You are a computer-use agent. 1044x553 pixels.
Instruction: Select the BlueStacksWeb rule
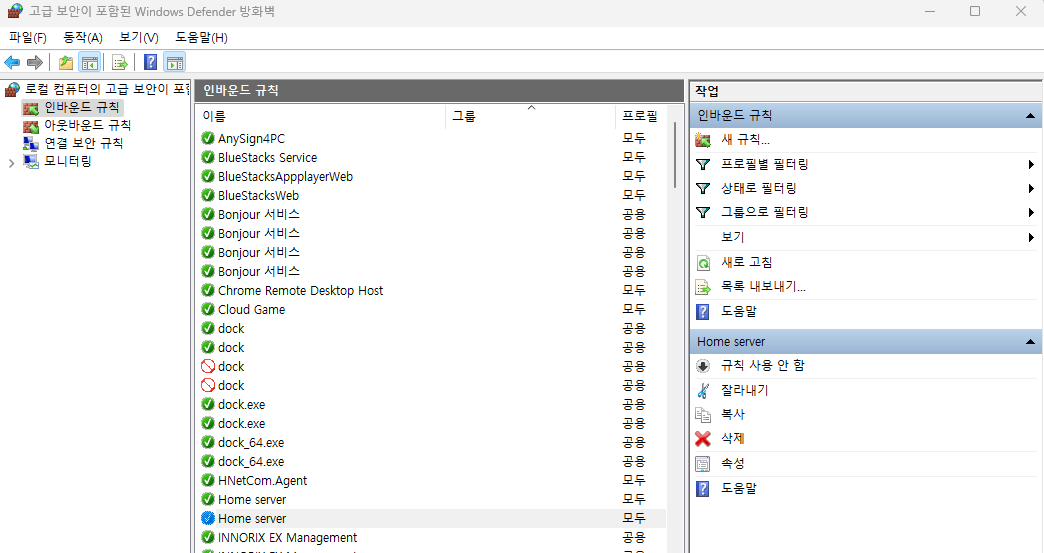(258, 196)
